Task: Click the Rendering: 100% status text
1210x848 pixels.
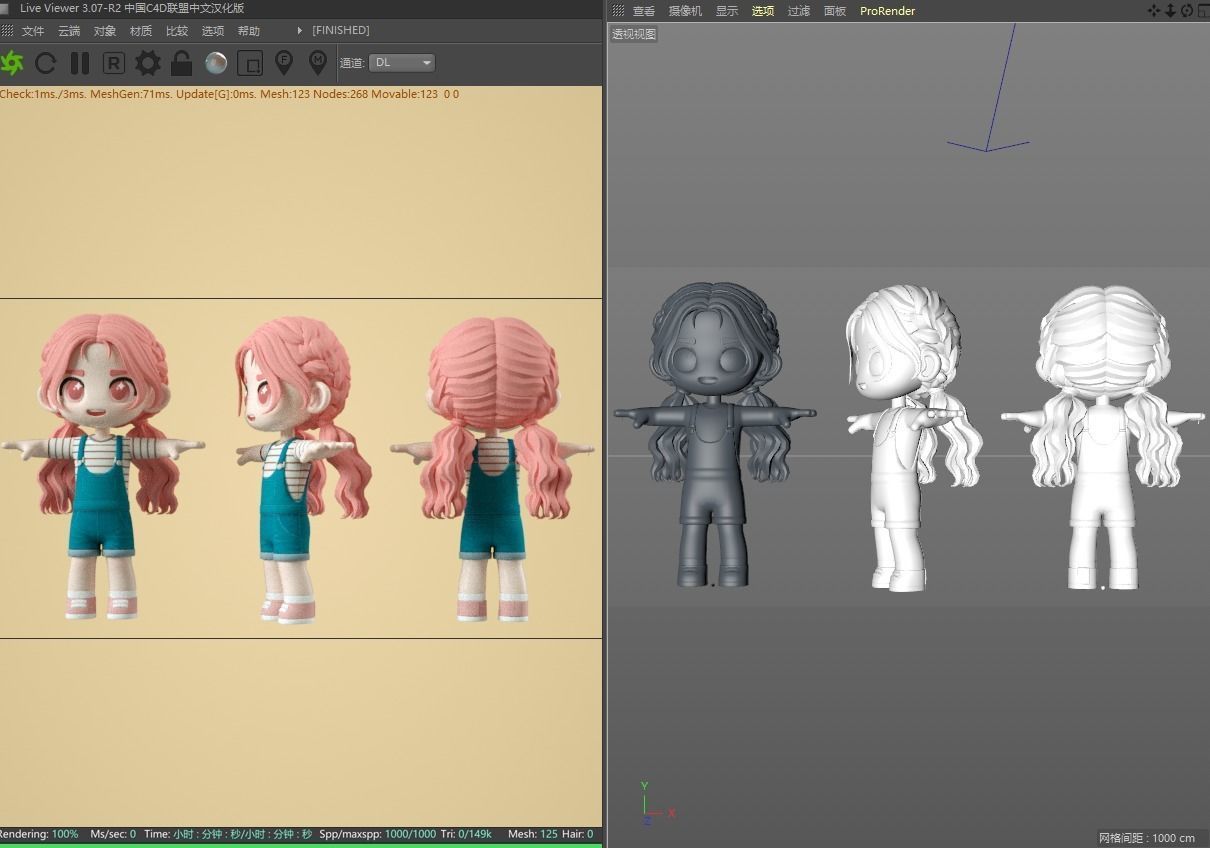Action: [x=39, y=834]
